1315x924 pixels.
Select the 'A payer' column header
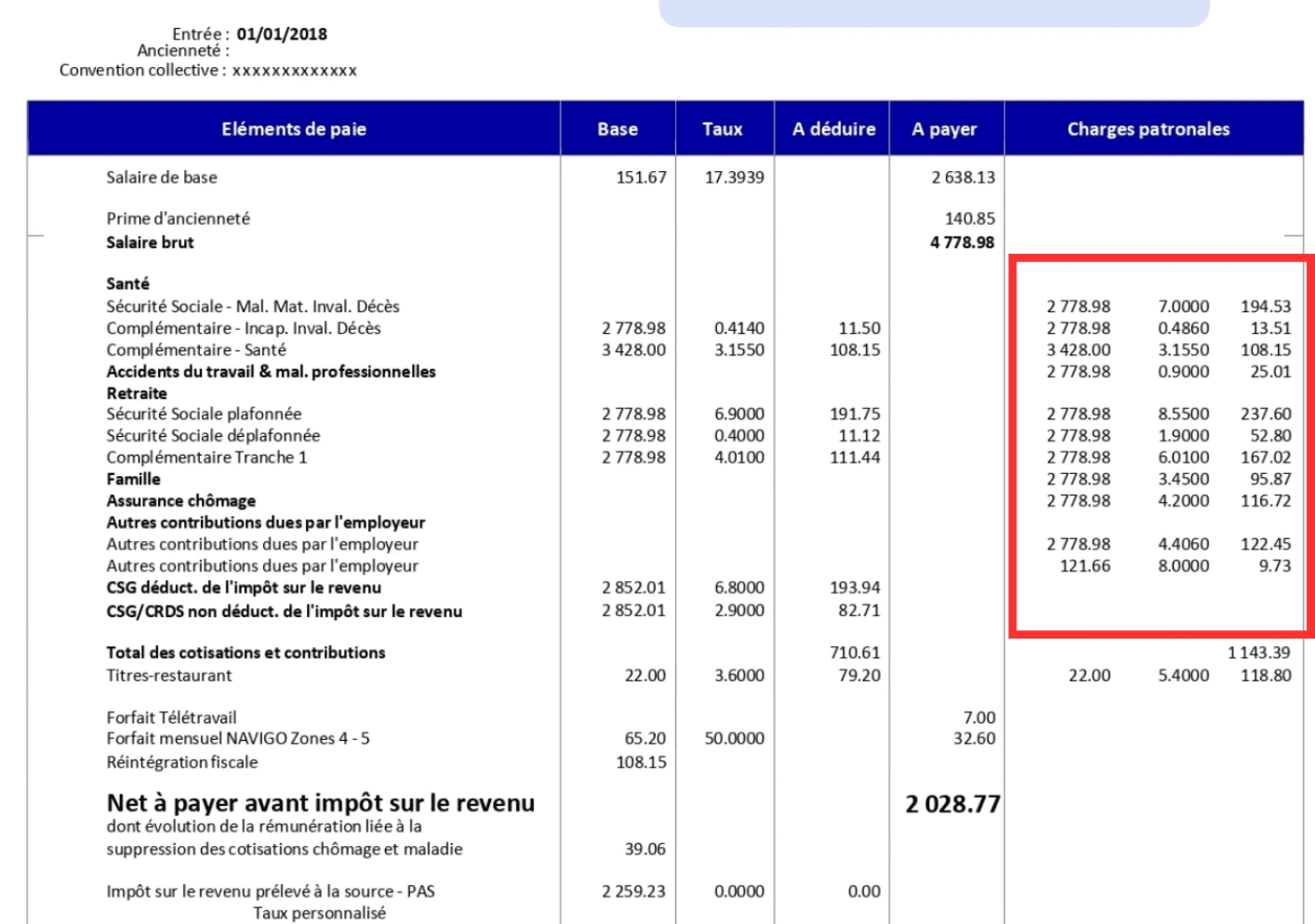click(944, 129)
